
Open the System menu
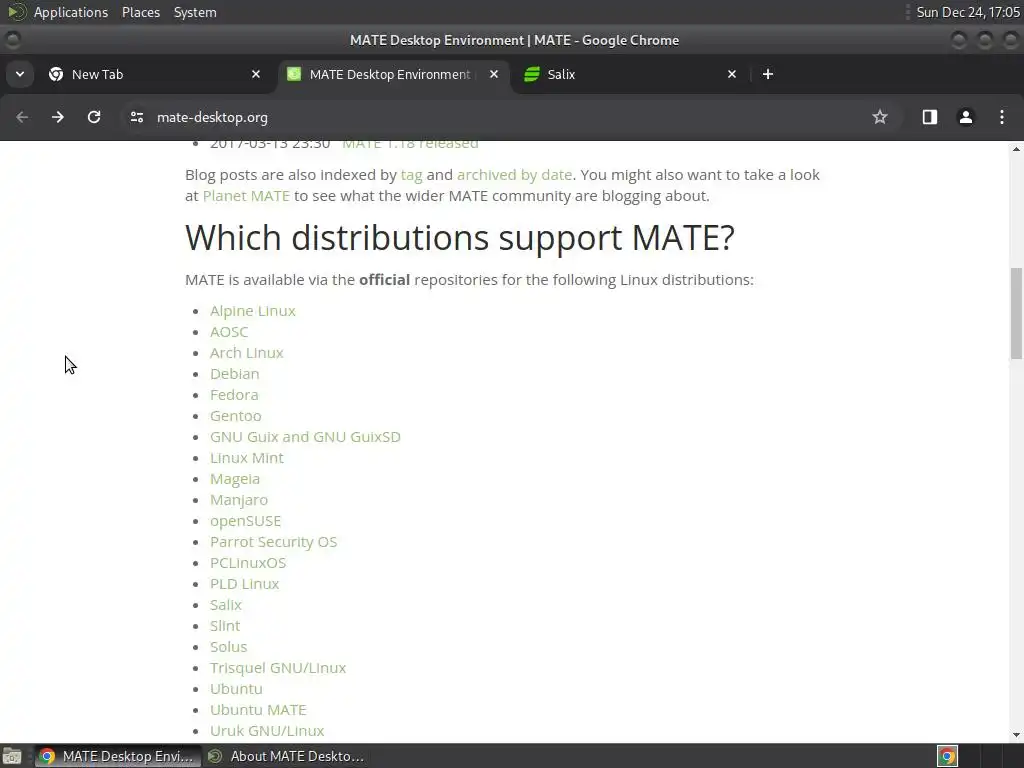(x=195, y=12)
